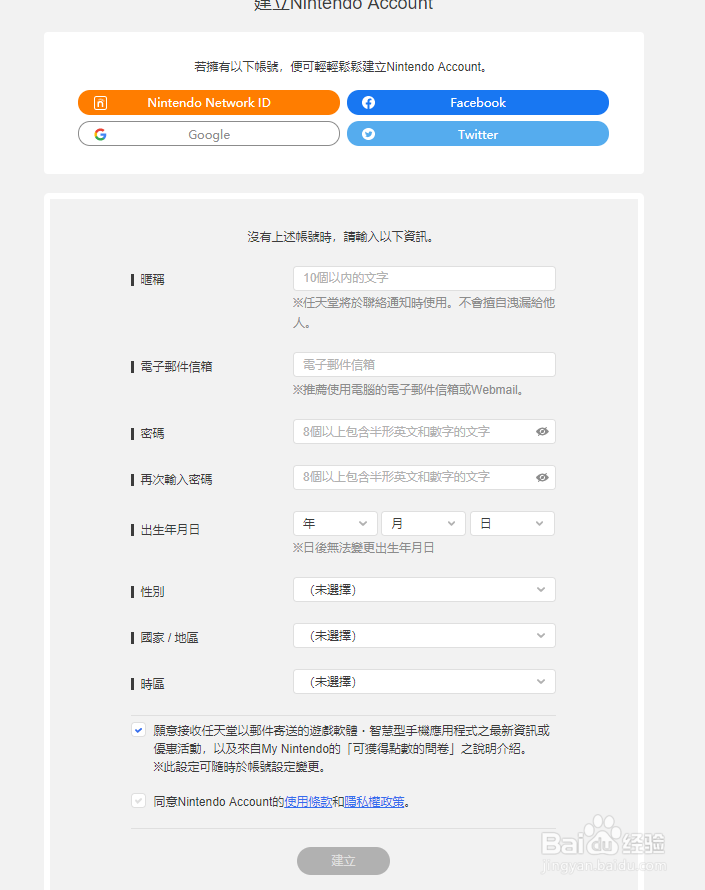Open the 使用條款 terms of use link
The image size is (705, 890).
pos(308,801)
